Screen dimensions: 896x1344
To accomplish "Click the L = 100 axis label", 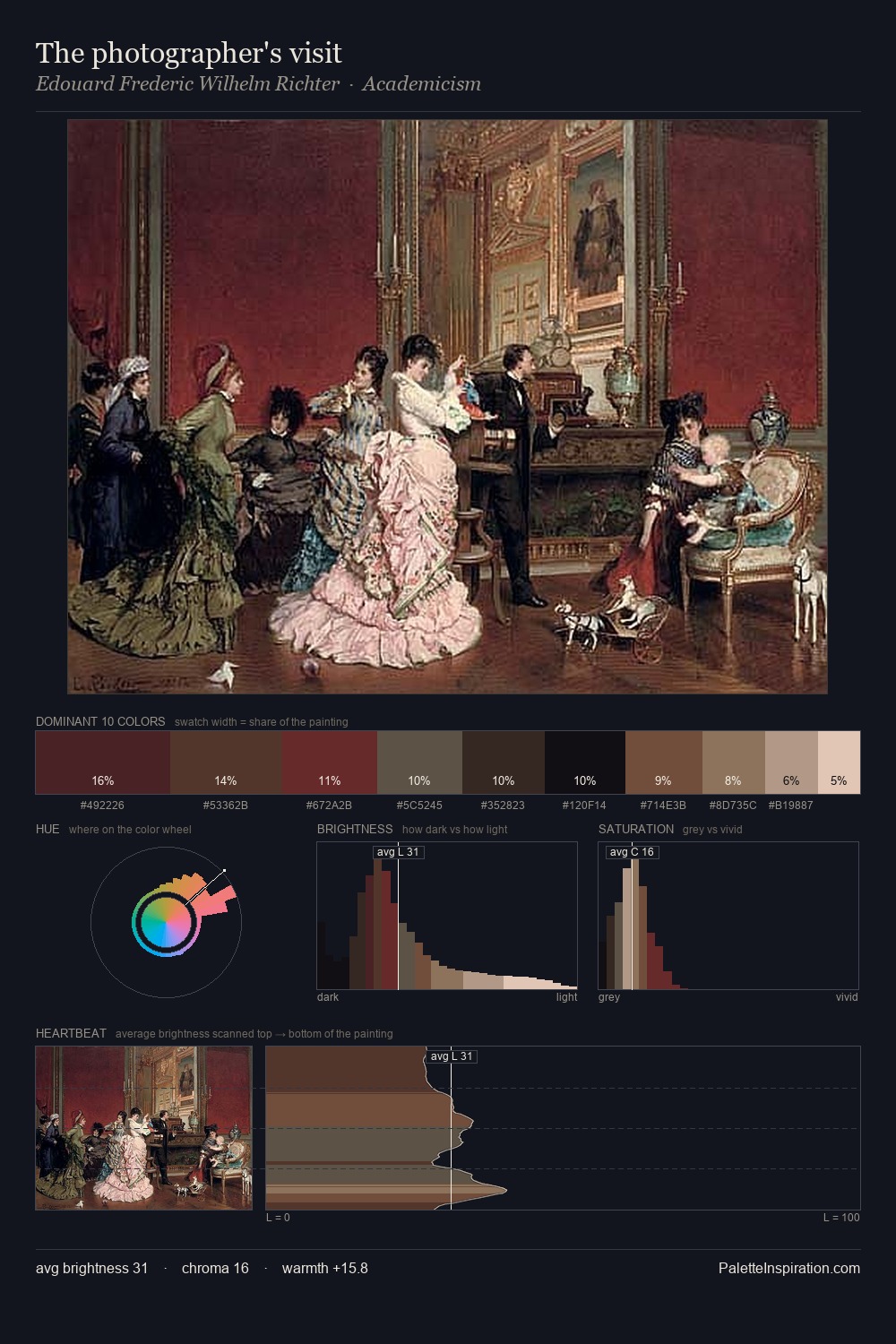I will (841, 1218).
